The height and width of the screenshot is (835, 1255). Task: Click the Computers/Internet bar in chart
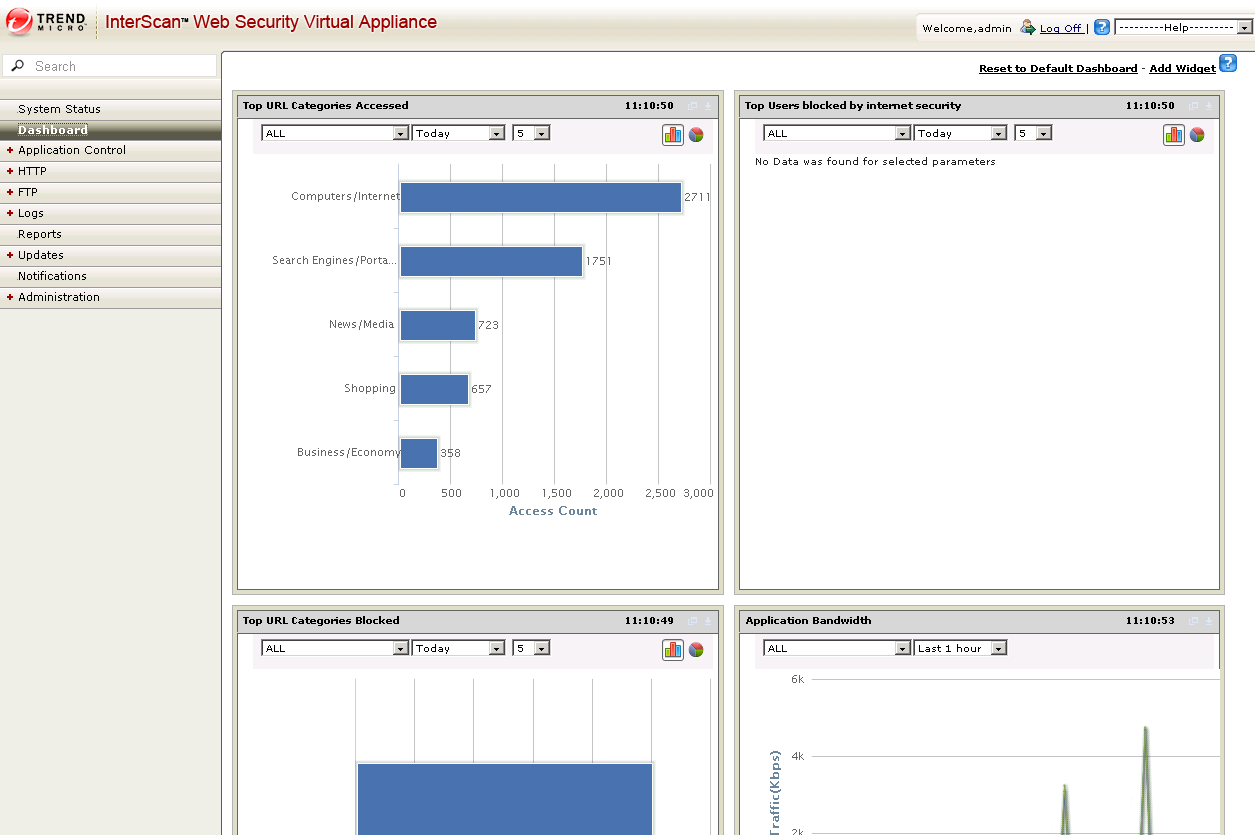point(541,197)
